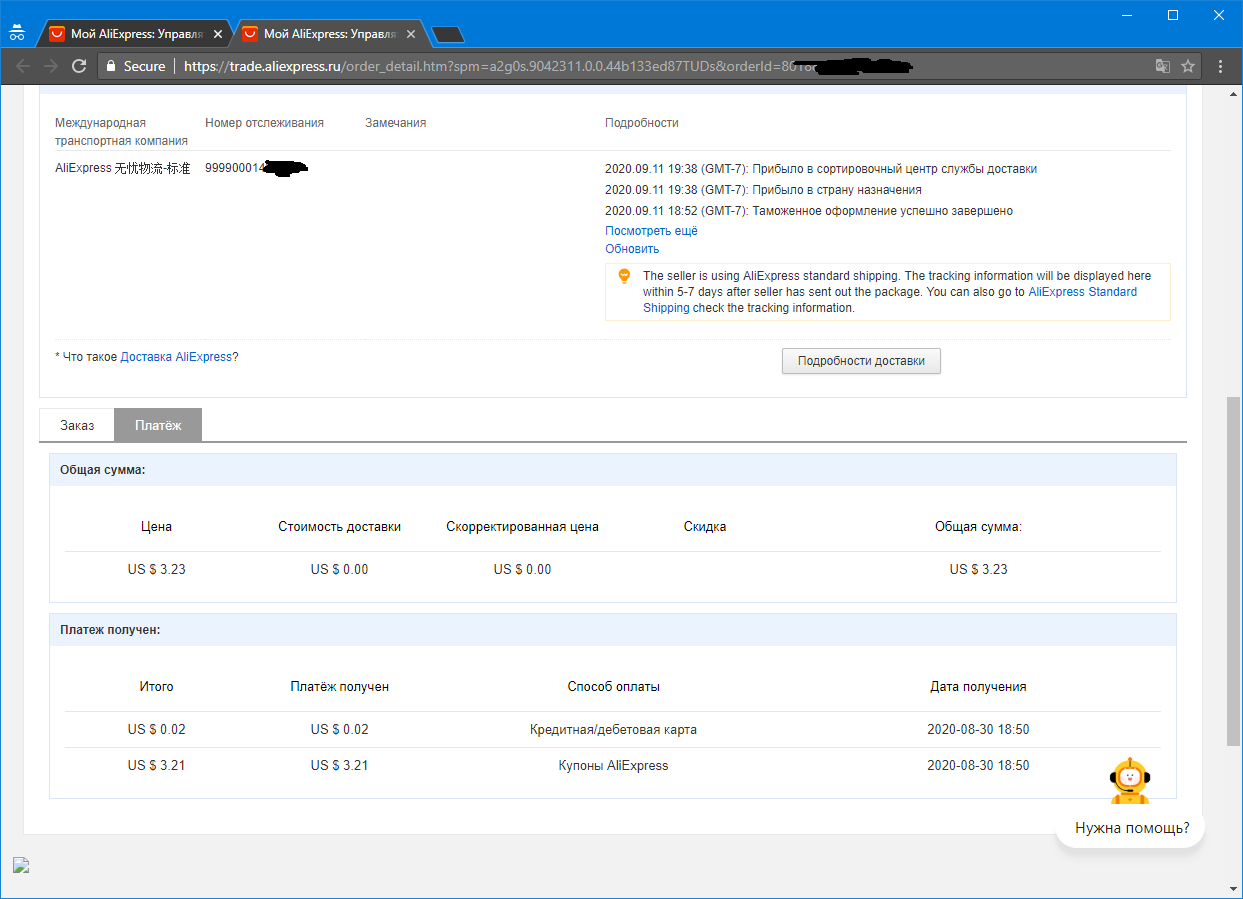Click the scrollbar up arrow

(1233, 94)
